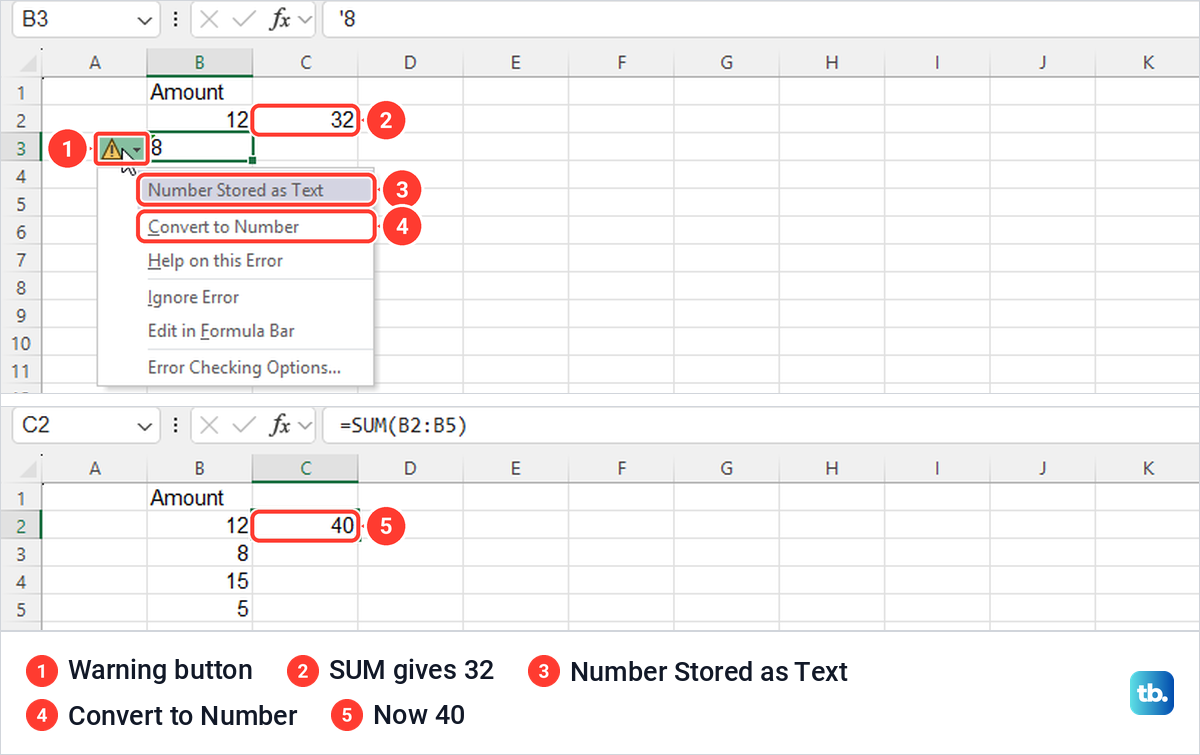Screen dimensions: 1200x755
Task: Choose Convert to Number from the error menu
Action: (256, 227)
